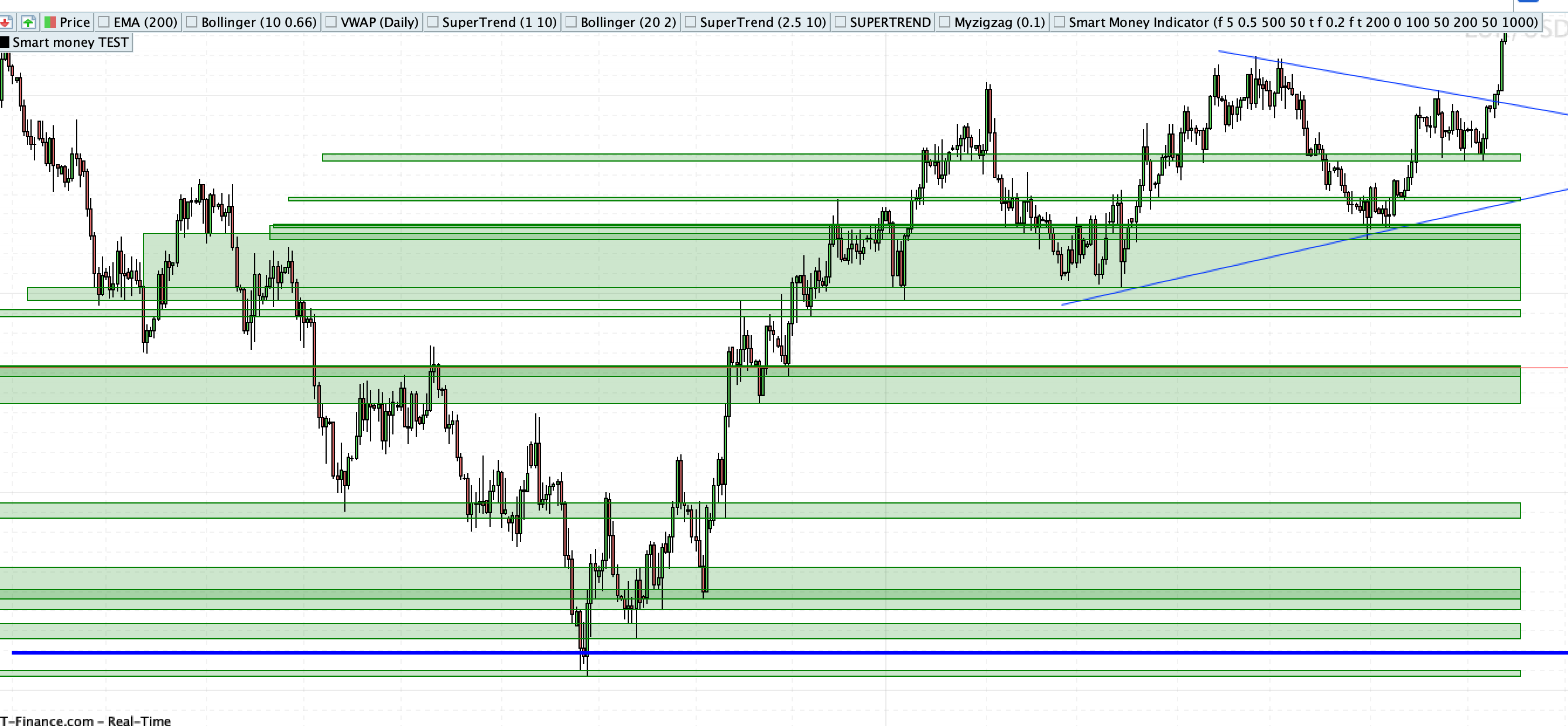Screen dimensions: 1568x726
Task: Click black square beside Smart money TEST
Action: click(5, 42)
